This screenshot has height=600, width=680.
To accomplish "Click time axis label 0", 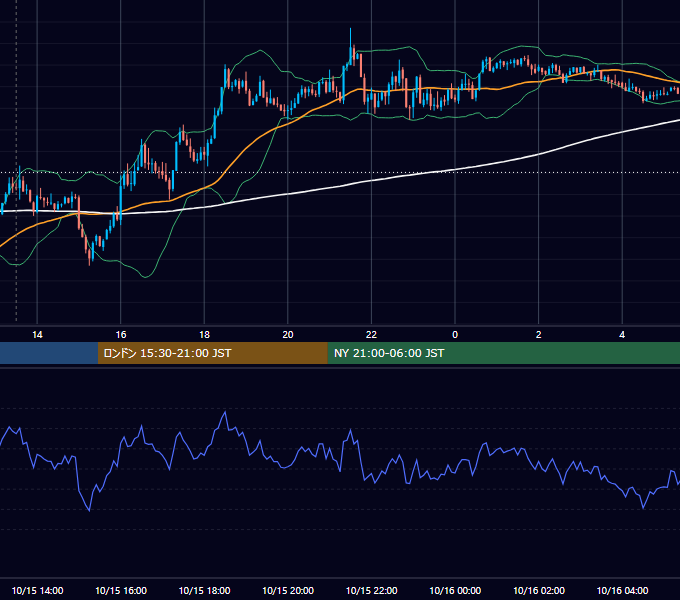I will (455, 335).
